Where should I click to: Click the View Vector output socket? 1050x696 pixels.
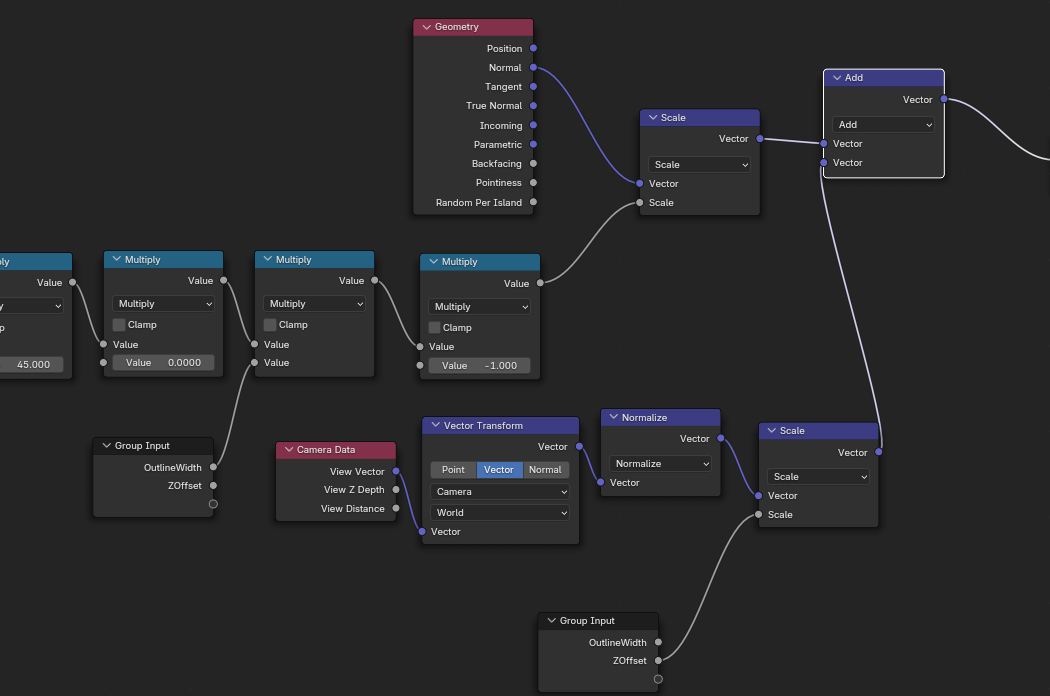point(396,471)
